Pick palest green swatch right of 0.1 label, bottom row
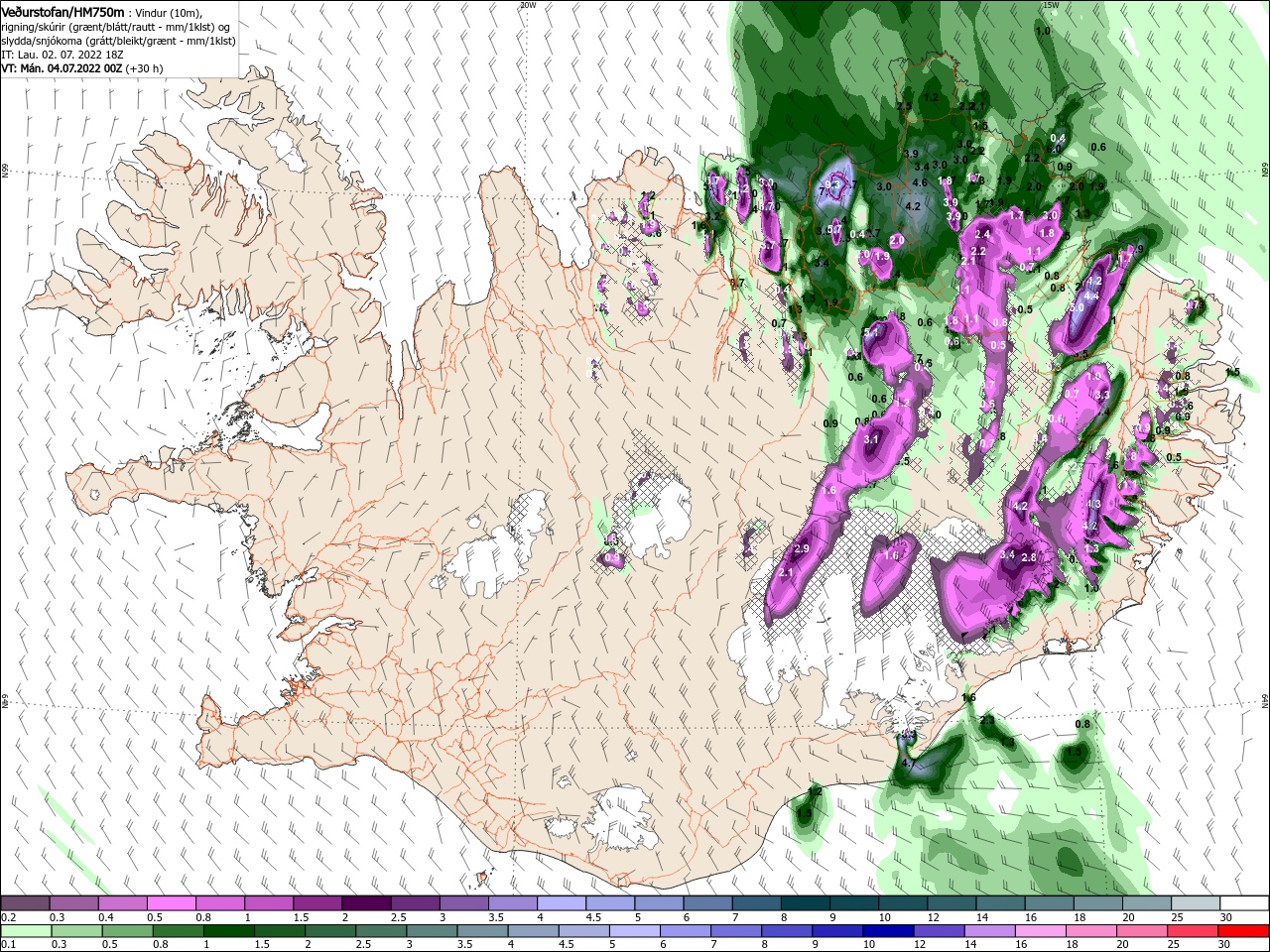The height and width of the screenshot is (952, 1270). pyautogui.click(x=25, y=931)
